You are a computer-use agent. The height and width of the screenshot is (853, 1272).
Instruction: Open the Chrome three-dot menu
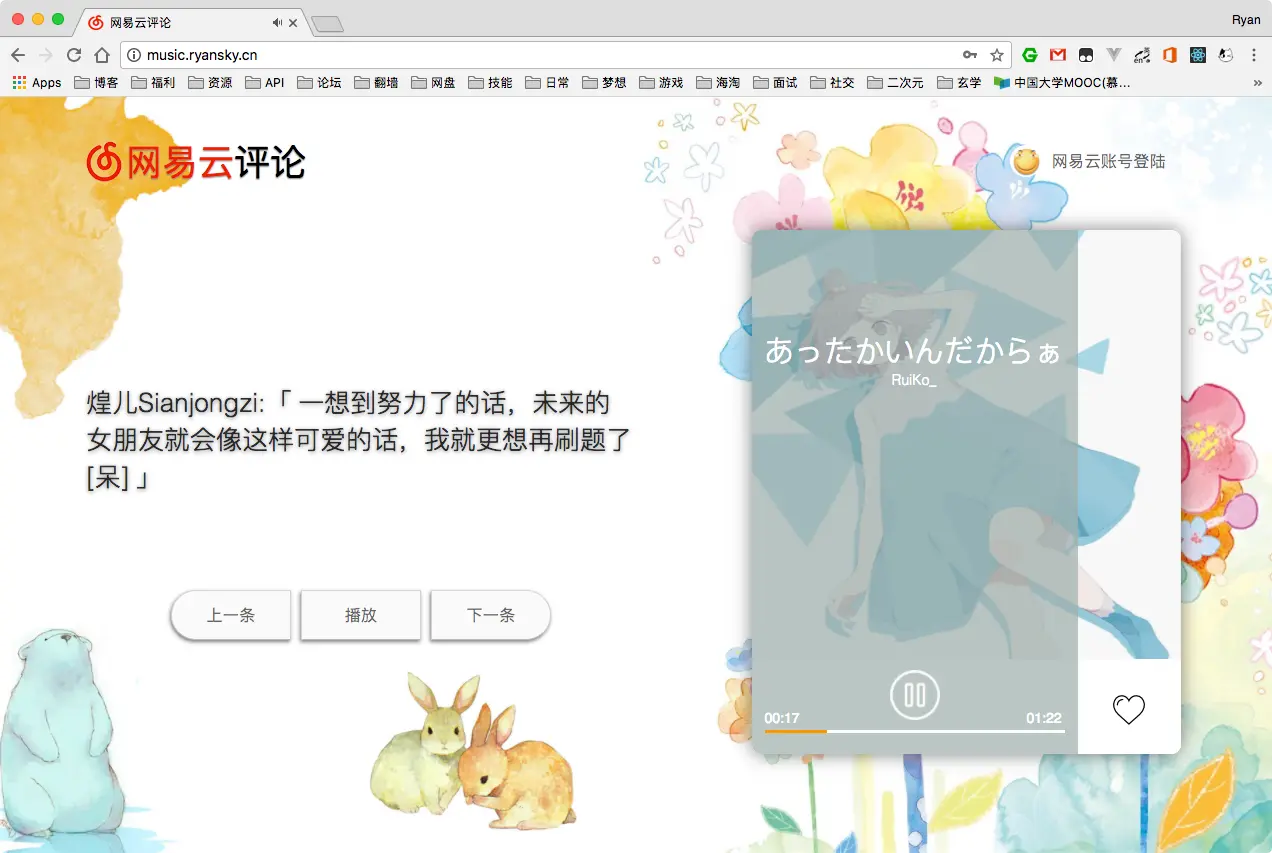pyautogui.click(x=1254, y=55)
